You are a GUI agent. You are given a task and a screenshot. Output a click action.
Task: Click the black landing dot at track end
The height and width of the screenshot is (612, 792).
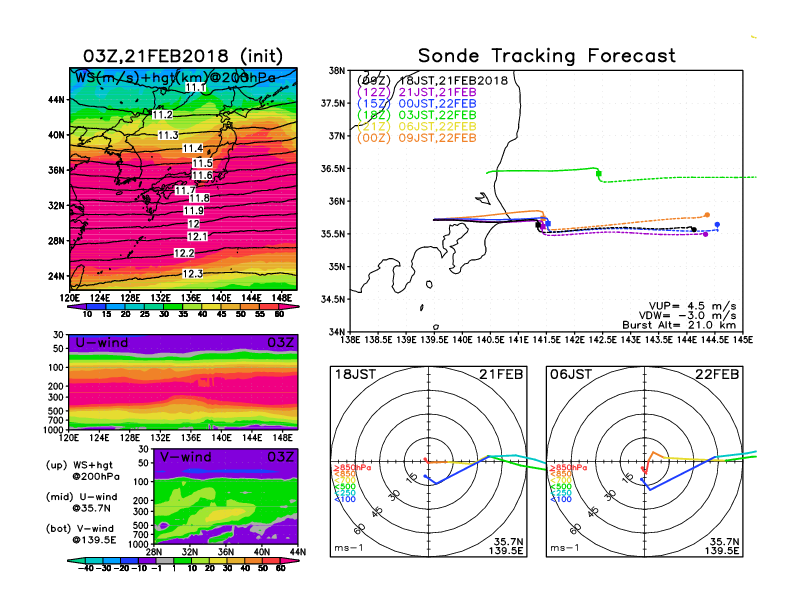694,229
